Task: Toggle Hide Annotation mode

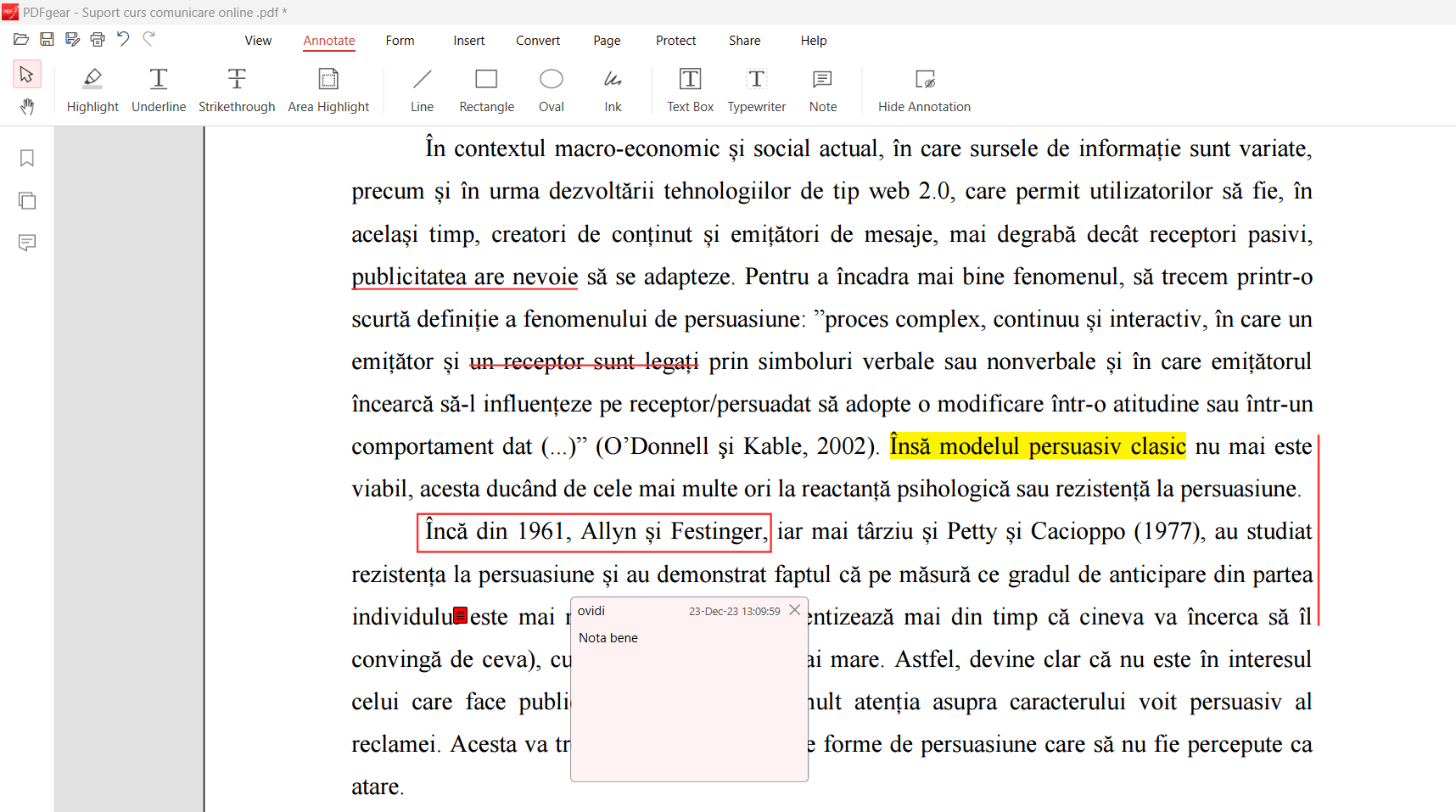Action: pos(924,89)
